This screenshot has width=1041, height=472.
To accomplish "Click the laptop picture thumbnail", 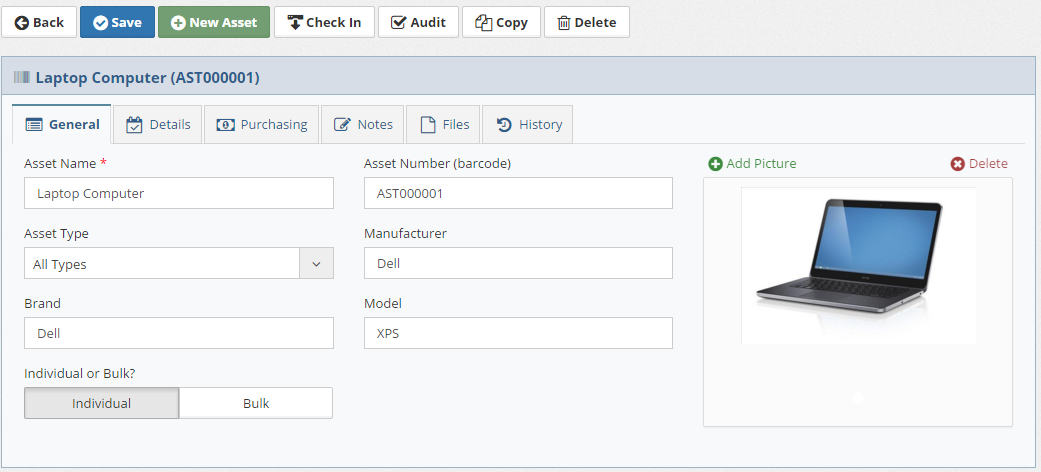I will pos(858,266).
